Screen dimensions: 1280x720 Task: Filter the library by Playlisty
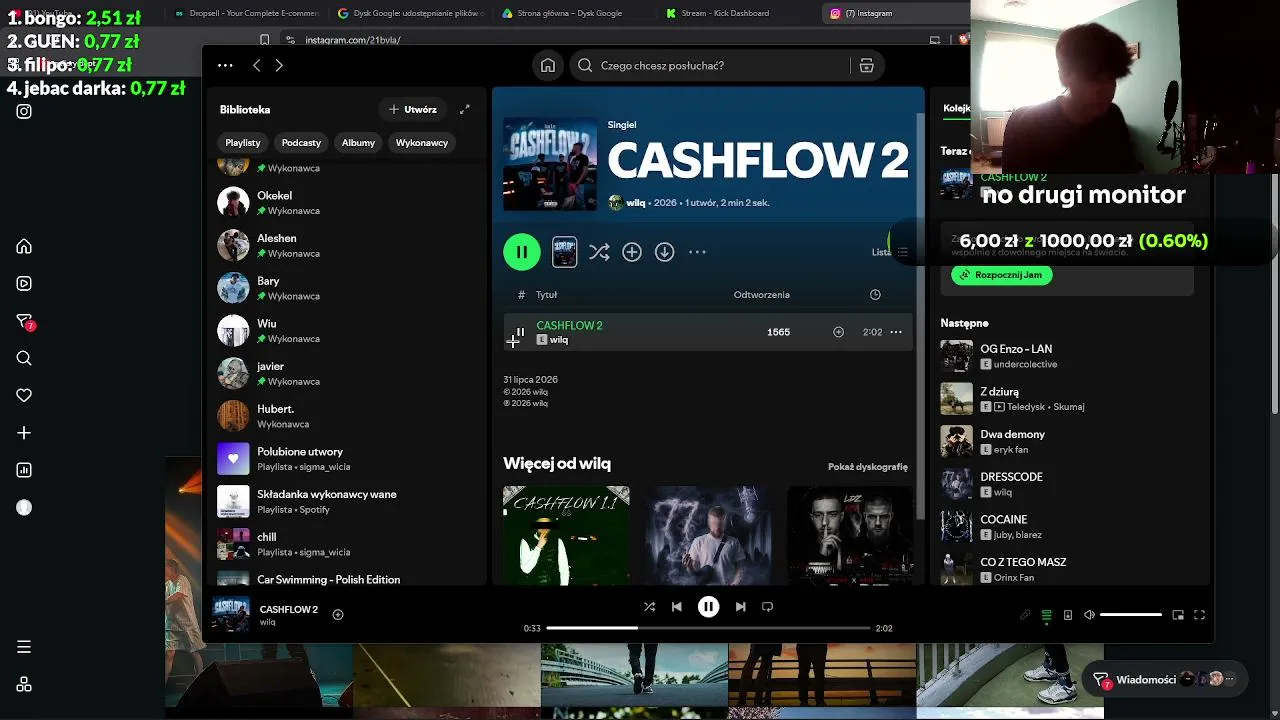click(243, 143)
